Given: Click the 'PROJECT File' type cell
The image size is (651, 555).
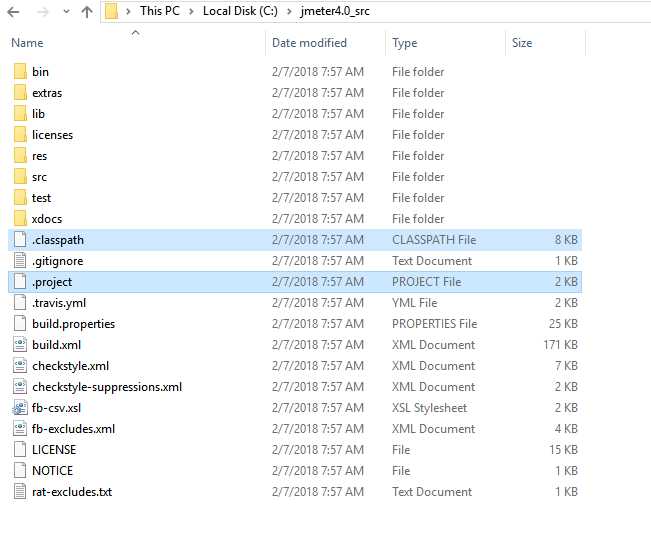Looking at the screenshot, I should pyautogui.click(x=427, y=281).
